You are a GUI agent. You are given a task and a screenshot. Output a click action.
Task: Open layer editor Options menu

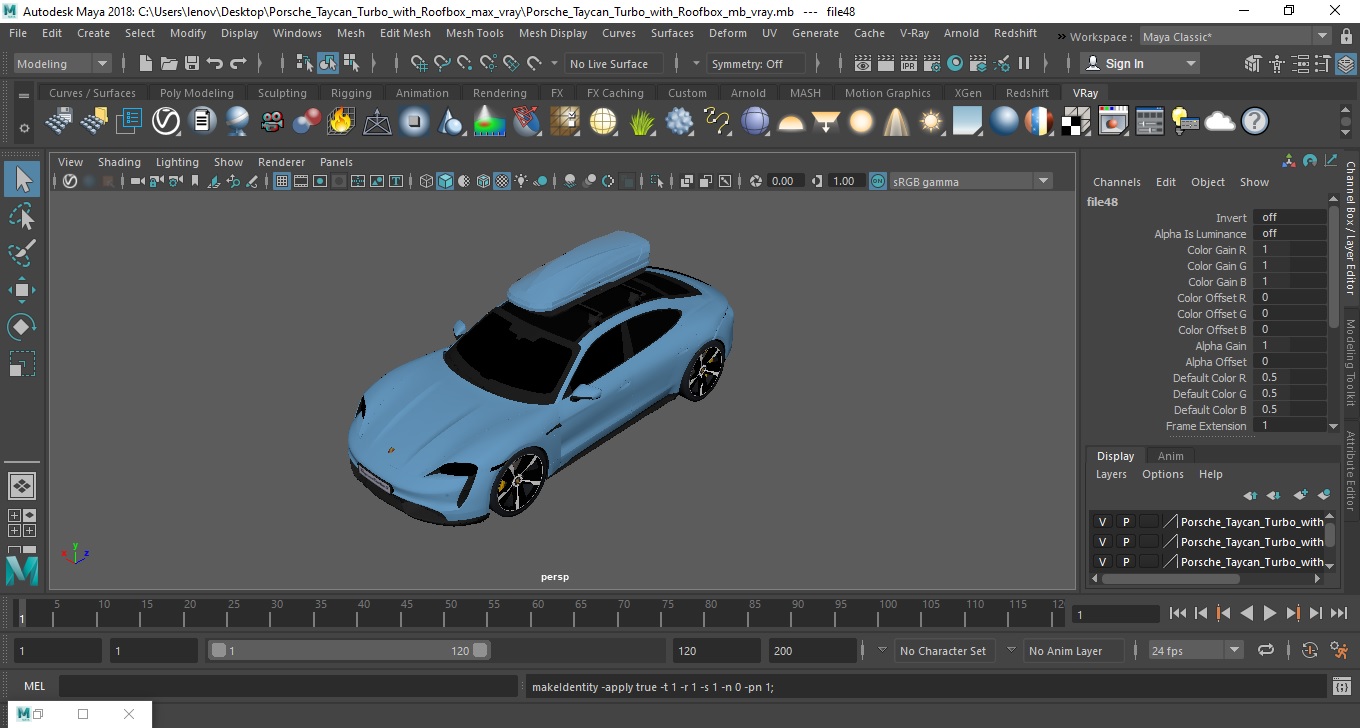pos(1162,474)
